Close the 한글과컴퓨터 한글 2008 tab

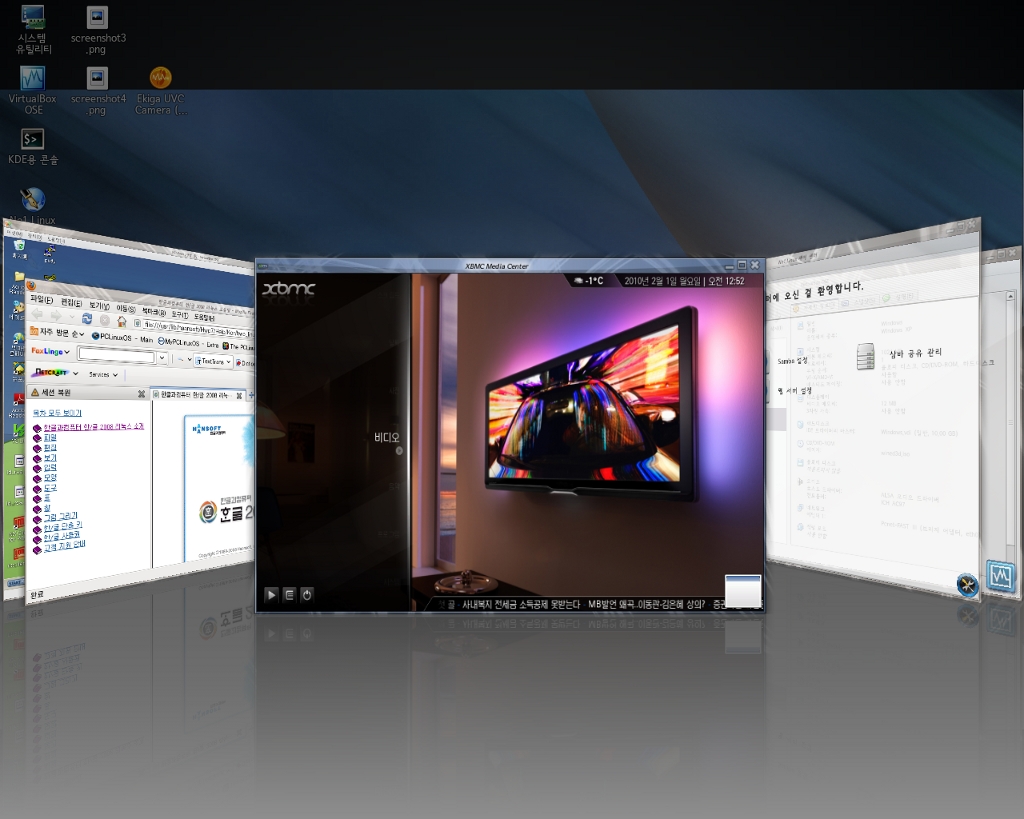point(239,396)
